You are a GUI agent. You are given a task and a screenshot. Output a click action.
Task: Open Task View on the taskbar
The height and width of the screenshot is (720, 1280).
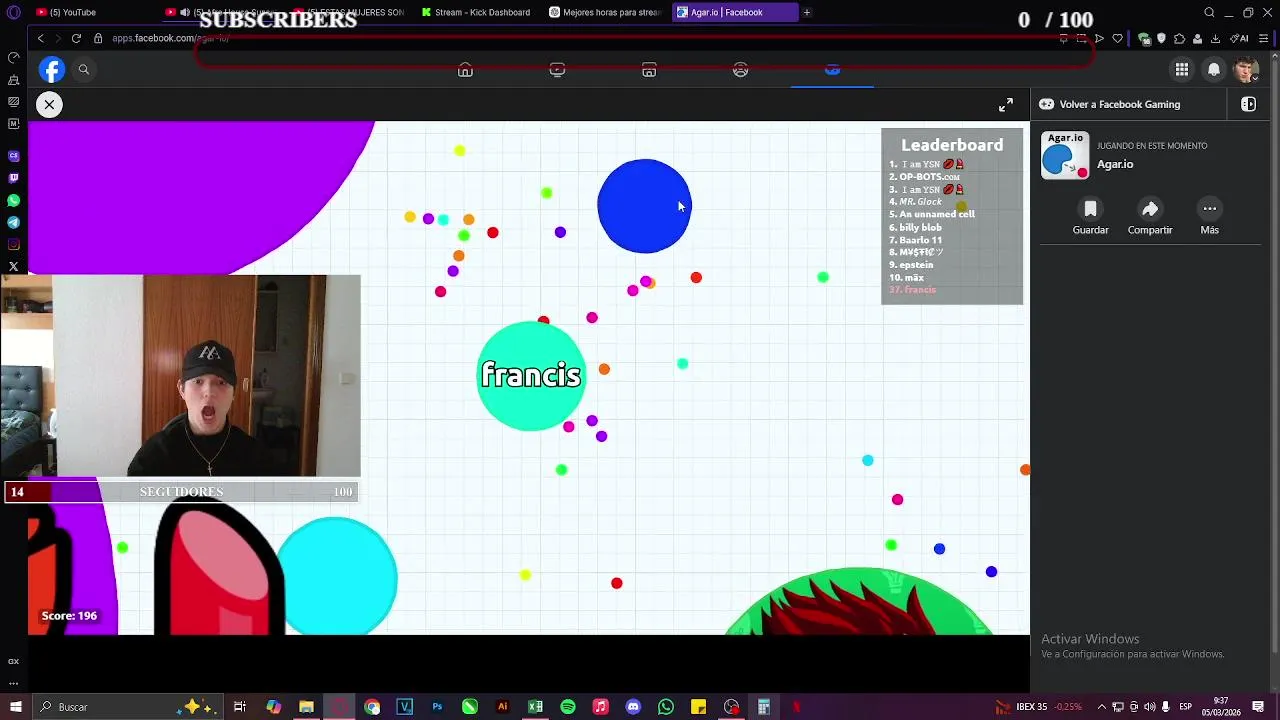click(x=240, y=707)
